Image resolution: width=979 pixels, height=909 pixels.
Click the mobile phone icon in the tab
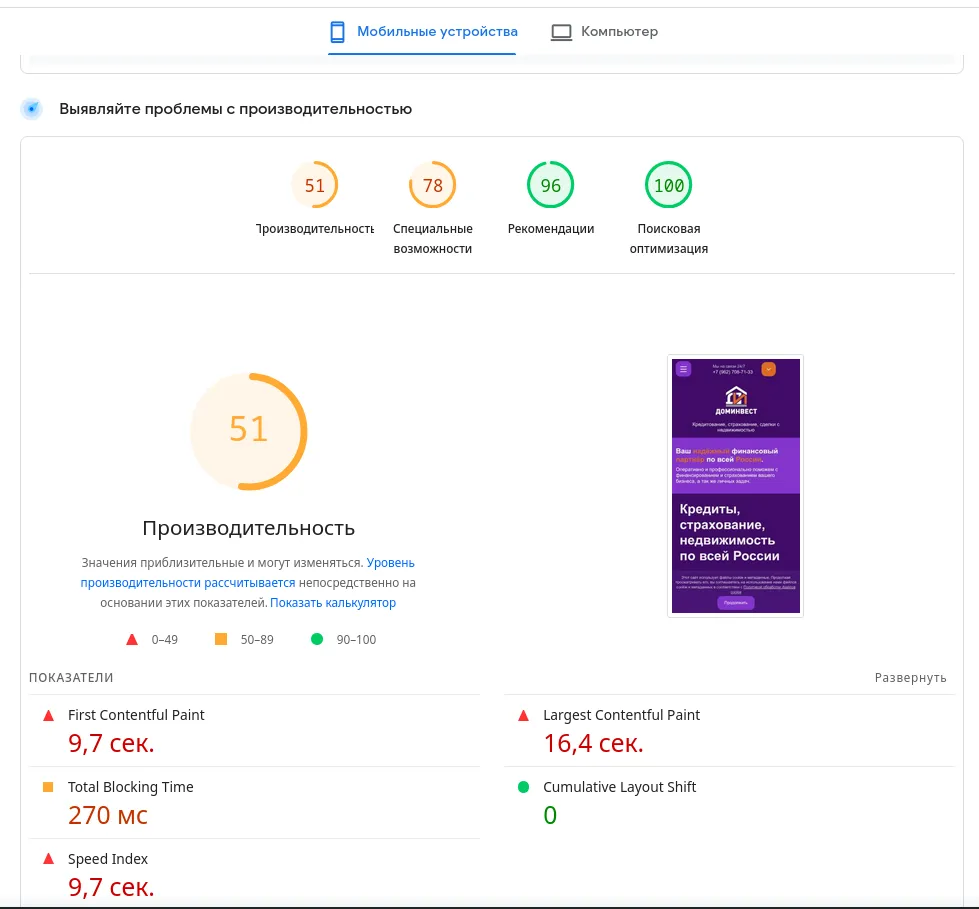click(337, 32)
